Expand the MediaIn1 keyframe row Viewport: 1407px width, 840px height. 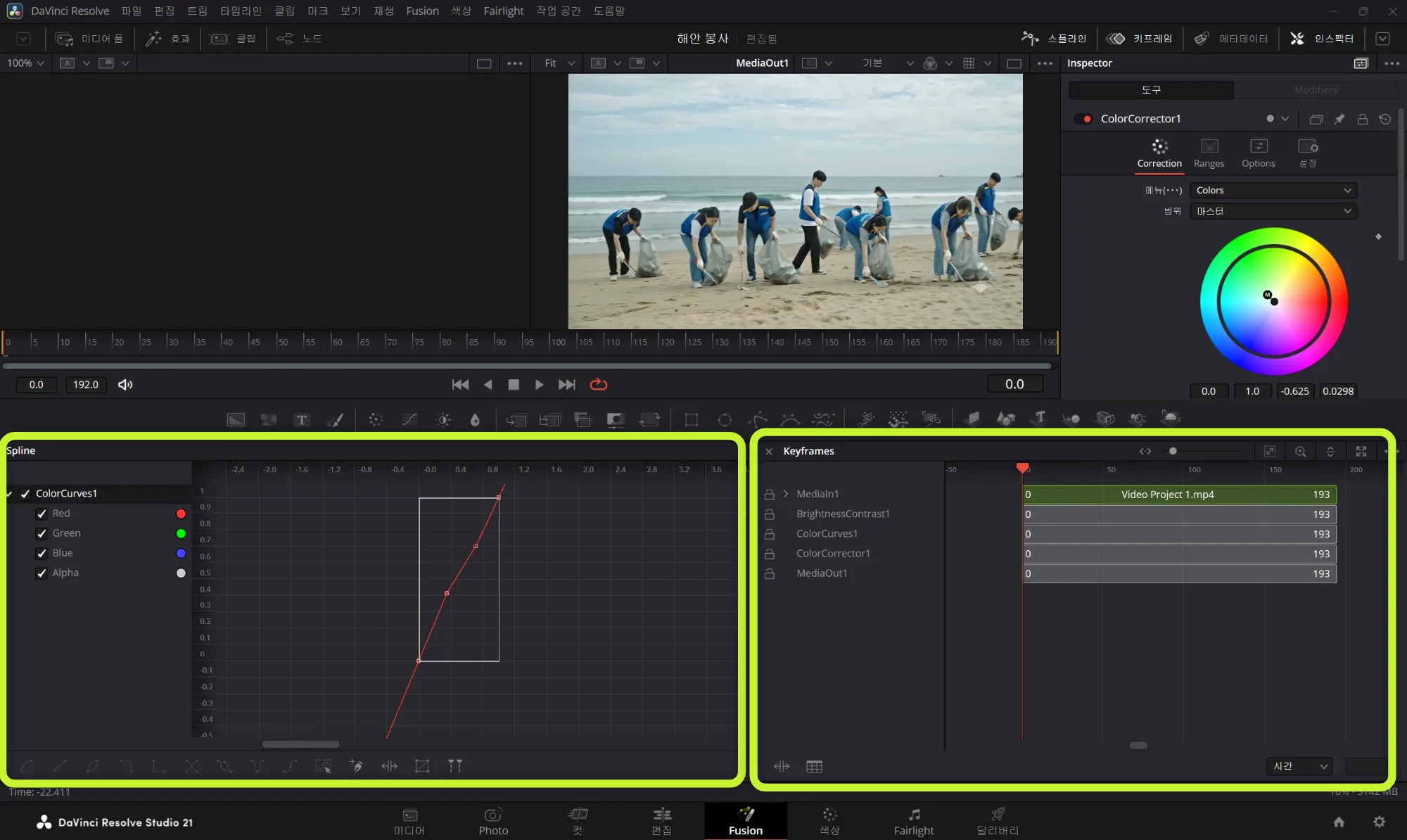pos(786,494)
